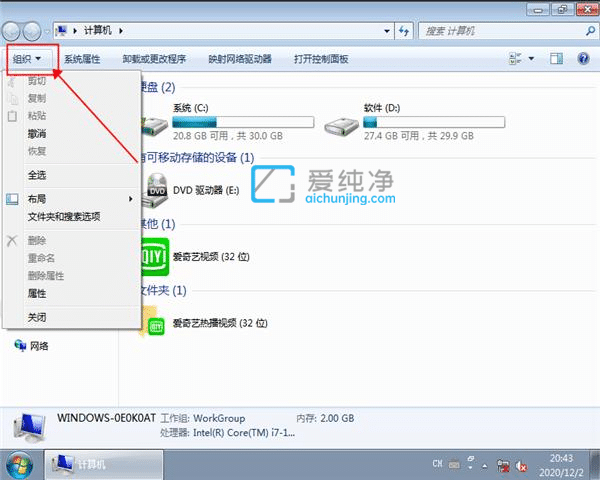
Task: Click the 计算机 taskbar button
Action: coord(104,465)
